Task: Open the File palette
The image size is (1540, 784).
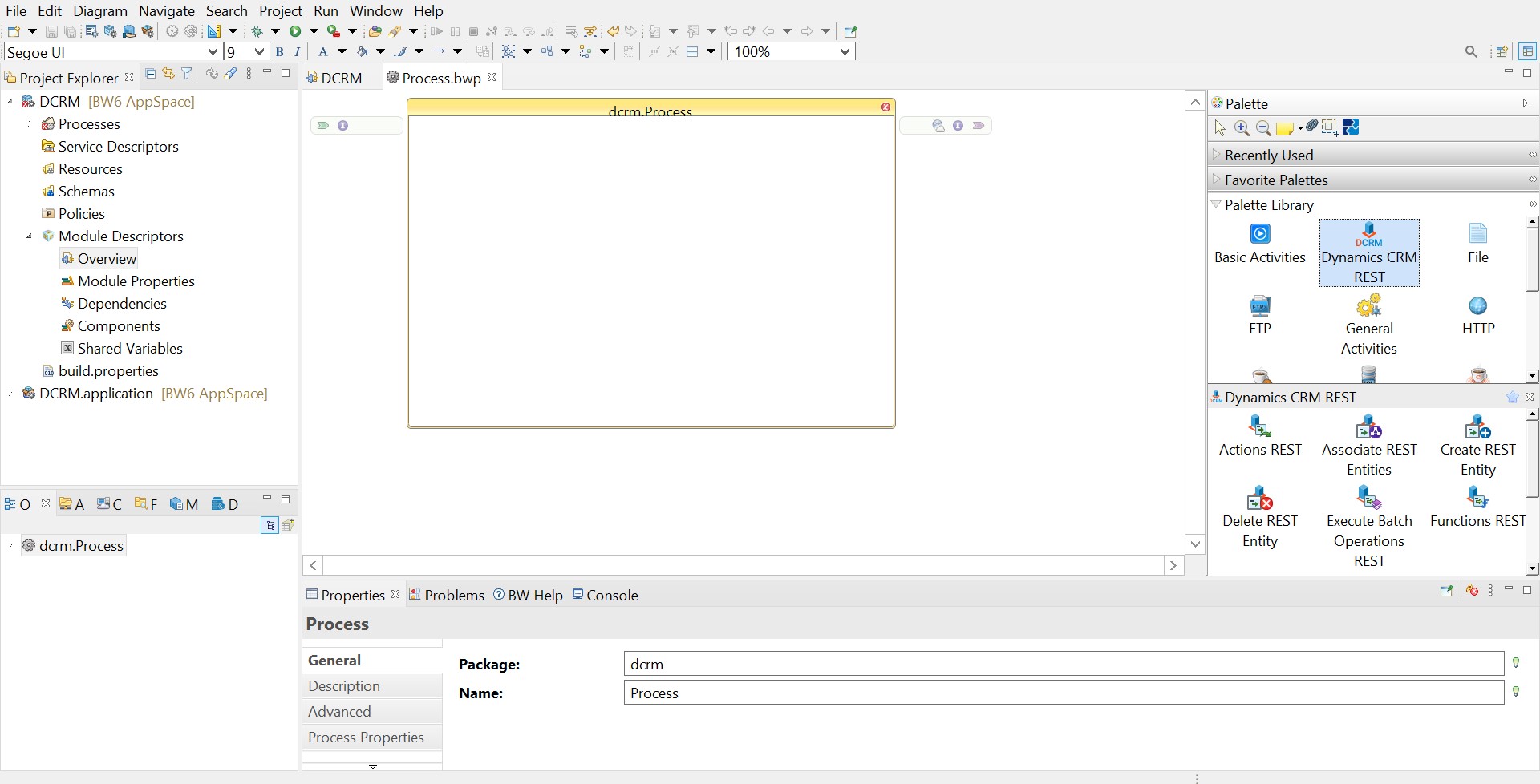Action: [1477, 244]
